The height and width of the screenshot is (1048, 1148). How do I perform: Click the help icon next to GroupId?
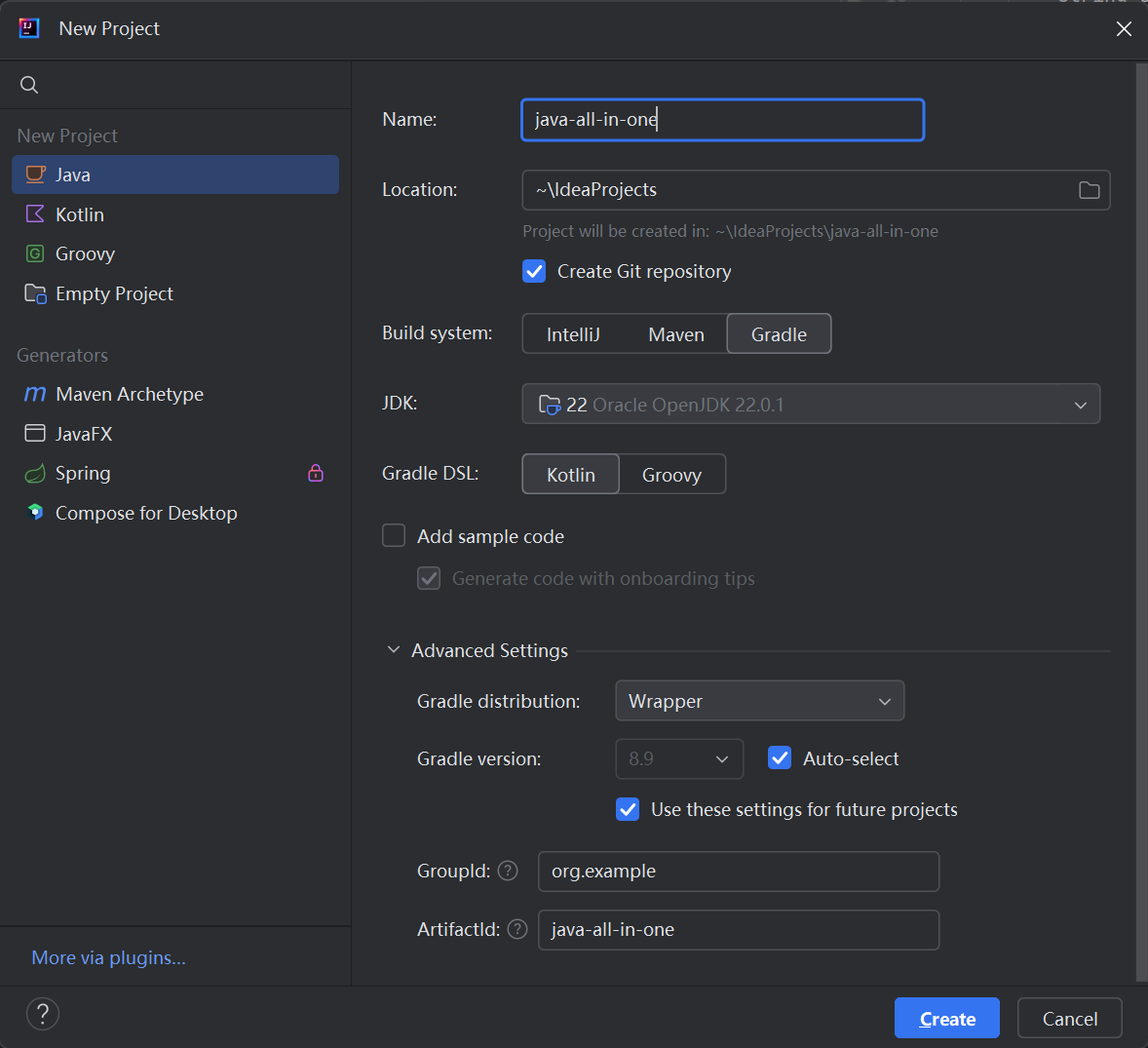click(x=508, y=871)
